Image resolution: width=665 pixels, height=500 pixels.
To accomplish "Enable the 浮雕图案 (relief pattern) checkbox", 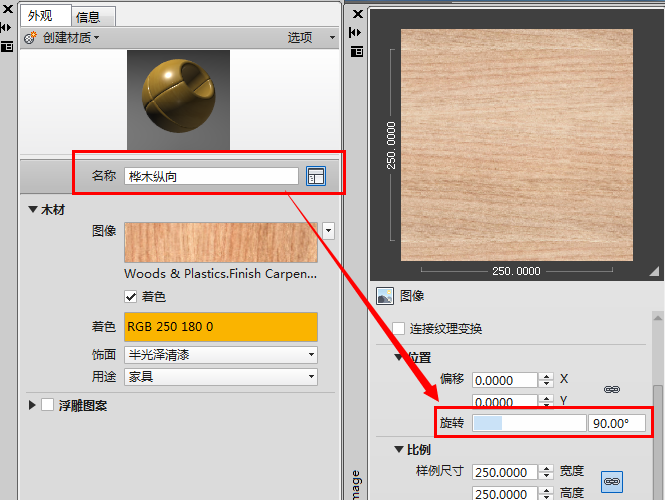I will [47, 405].
